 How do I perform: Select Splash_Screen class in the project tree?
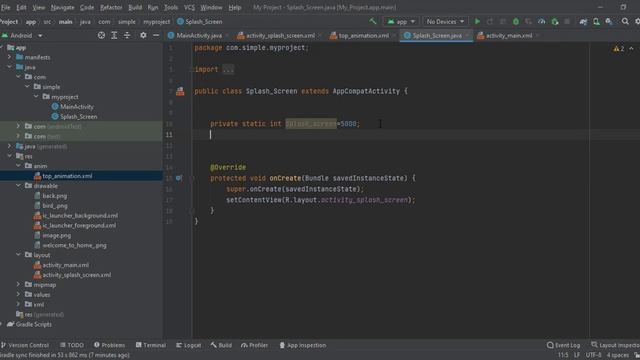(78, 116)
